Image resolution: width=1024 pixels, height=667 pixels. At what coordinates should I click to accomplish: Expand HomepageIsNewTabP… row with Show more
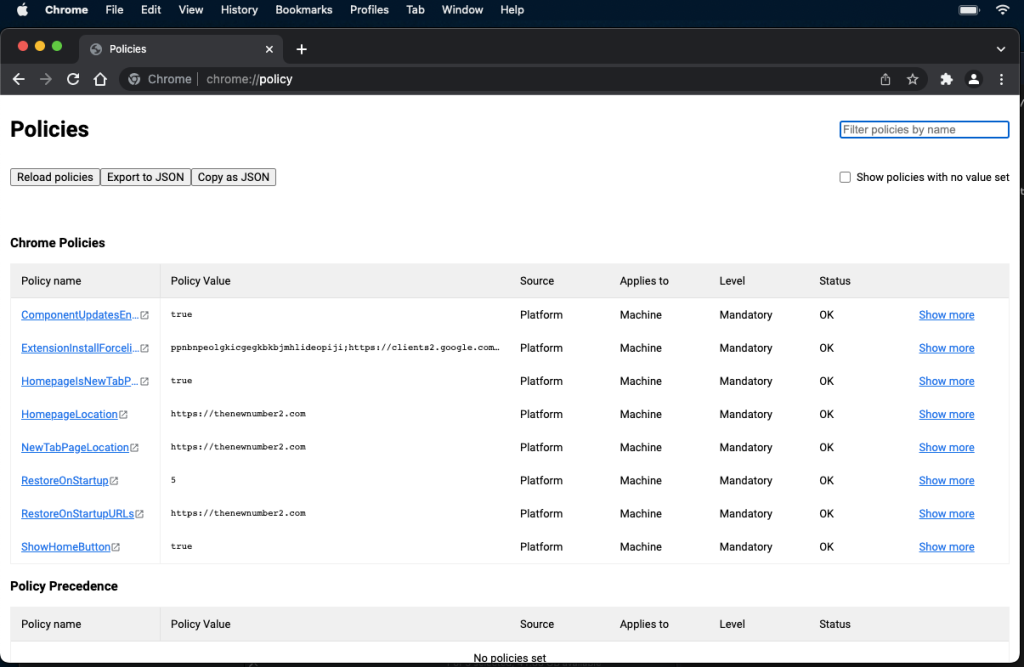click(x=946, y=382)
